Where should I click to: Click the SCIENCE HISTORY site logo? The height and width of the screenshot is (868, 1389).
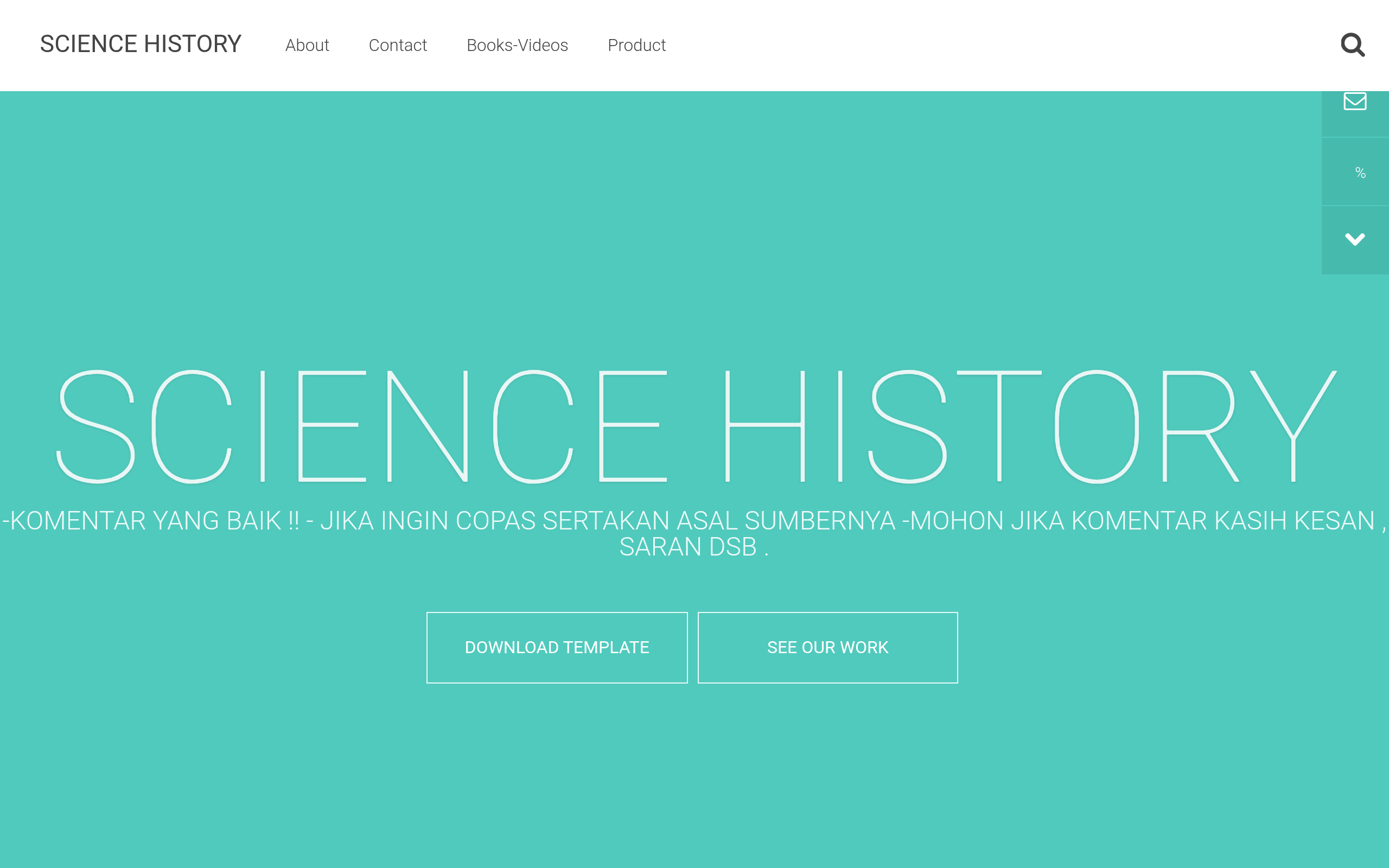[x=141, y=44]
